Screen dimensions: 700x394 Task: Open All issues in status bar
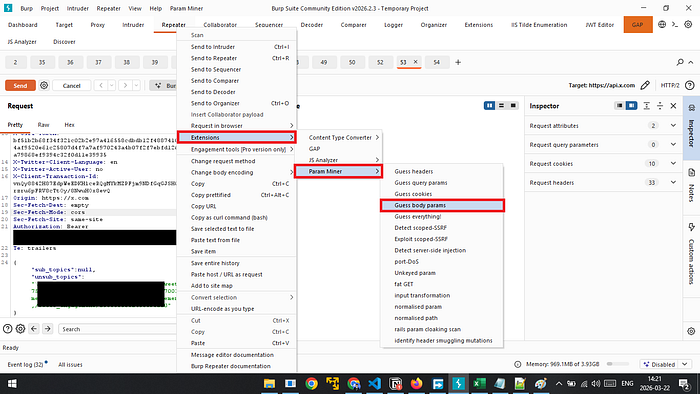click(70, 365)
